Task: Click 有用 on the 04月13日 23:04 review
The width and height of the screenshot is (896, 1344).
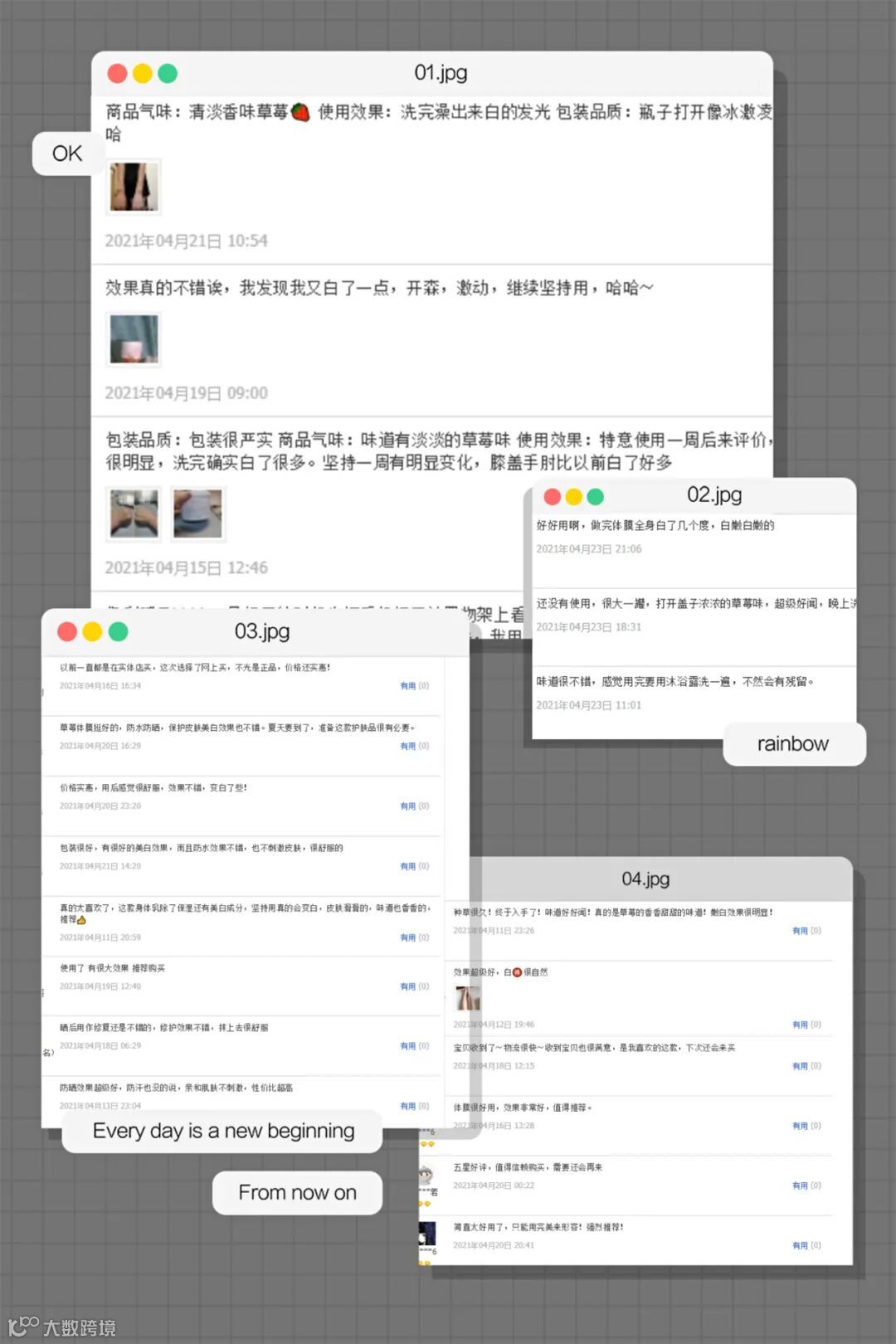Action: pyautogui.click(x=408, y=1106)
